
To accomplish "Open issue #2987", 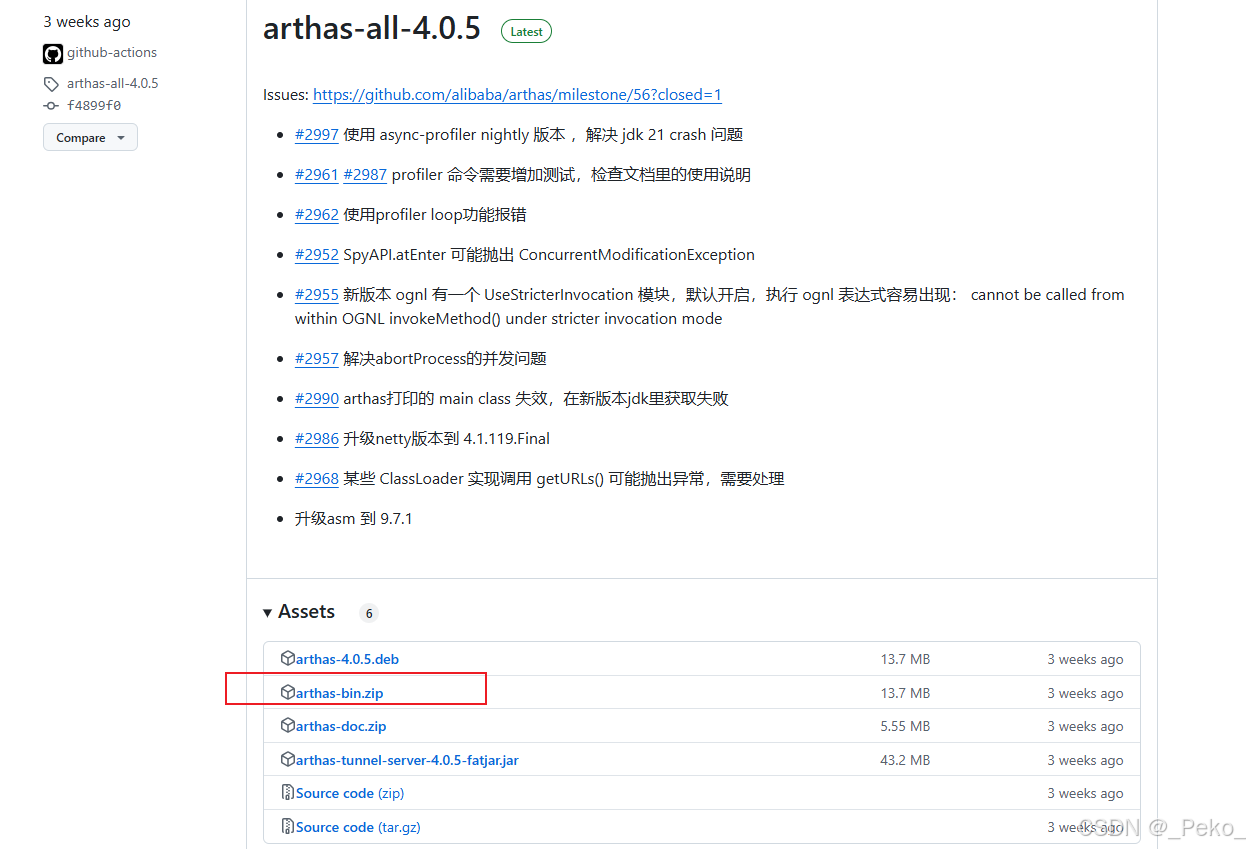I will (x=365, y=175).
